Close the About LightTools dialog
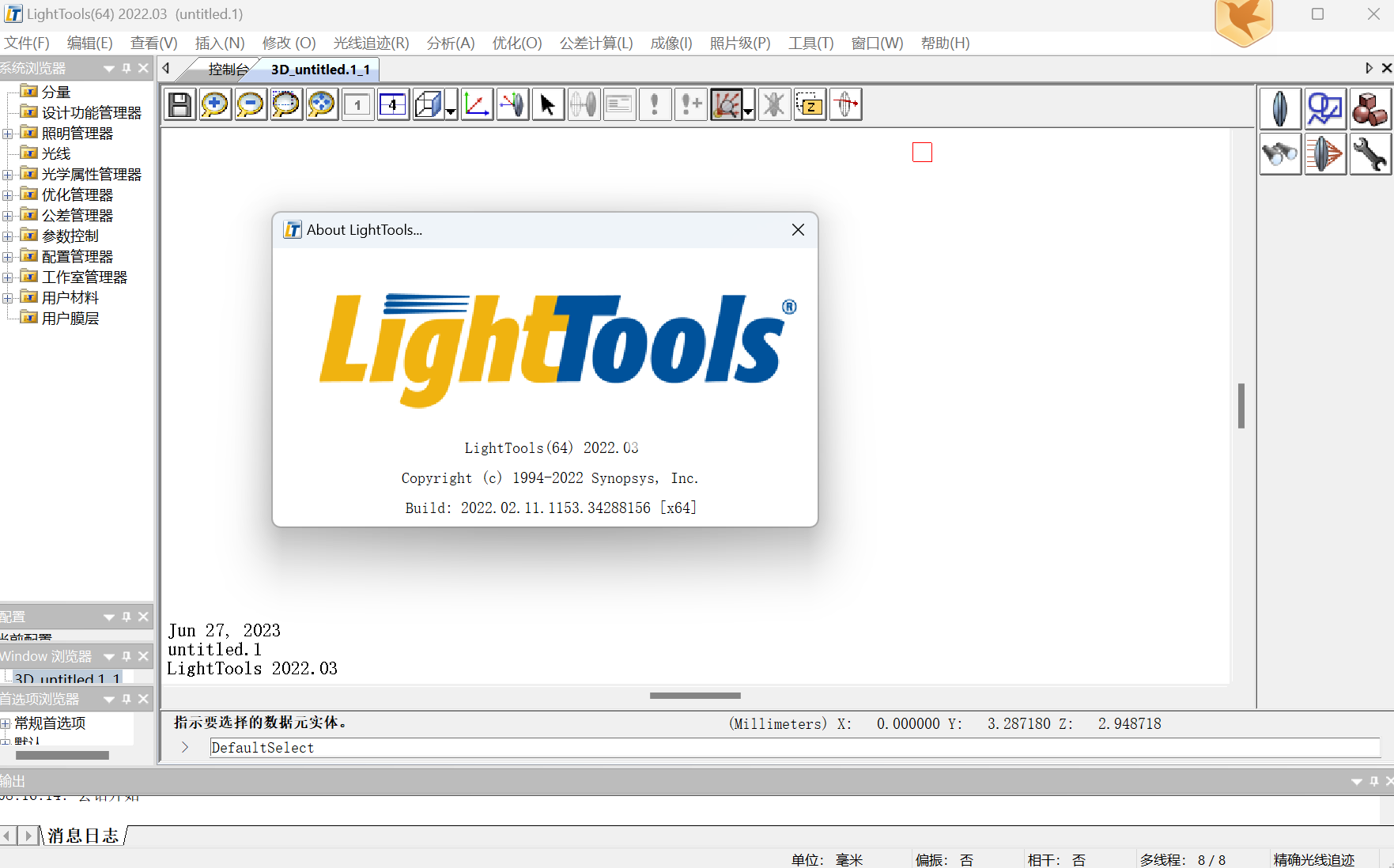The image size is (1394, 868). [x=798, y=230]
